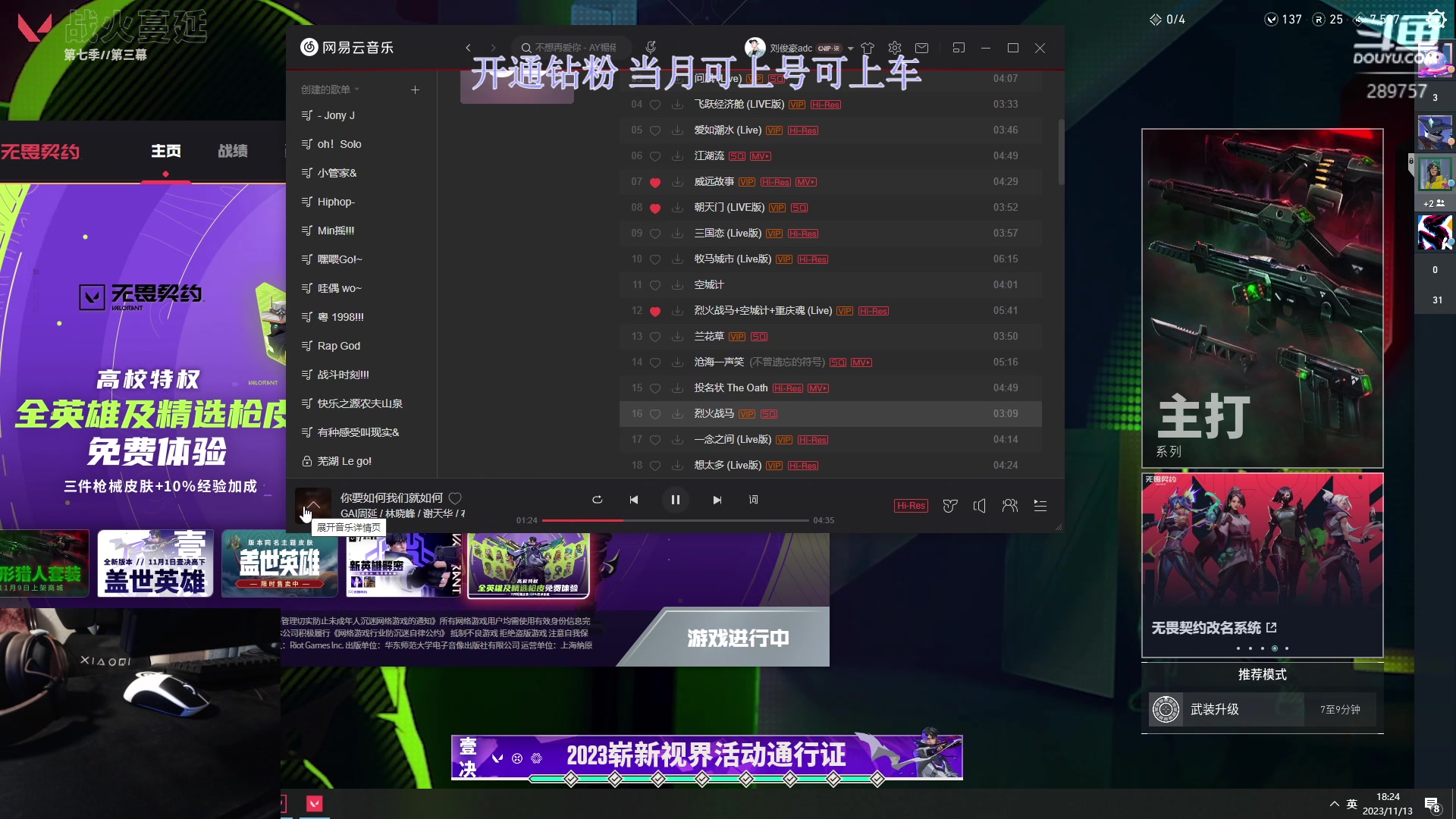Screen dimensions: 1456x819
Task: Start a listen-together session
Action: [1010, 506]
